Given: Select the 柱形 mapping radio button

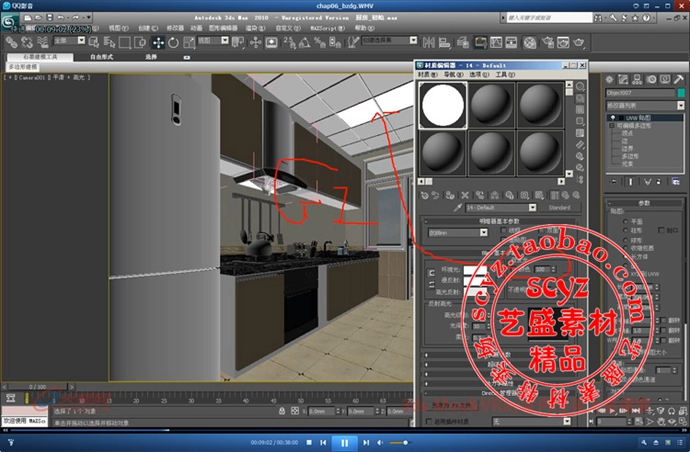Looking at the screenshot, I should pyautogui.click(x=625, y=230).
